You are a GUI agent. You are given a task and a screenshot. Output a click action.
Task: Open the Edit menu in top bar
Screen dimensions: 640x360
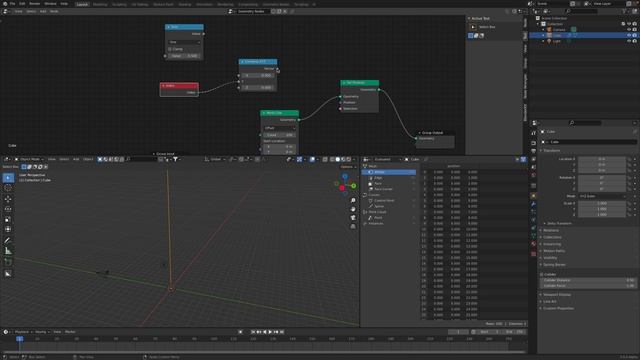pyautogui.click(x=22, y=4)
